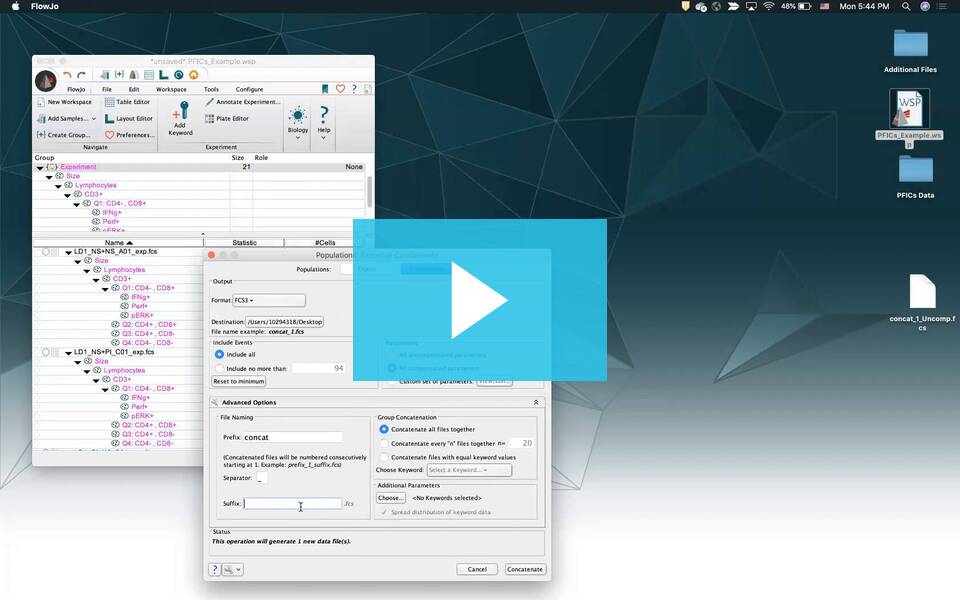This screenshot has height=600, width=960.
Task: Click Cancel in the concatenate dialog
Action: click(477, 569)
